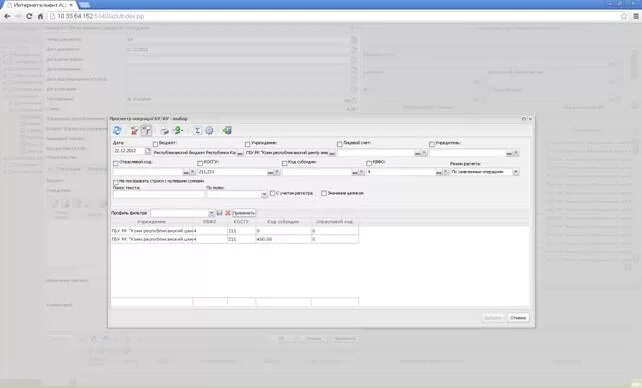
Task: Select the Интернет-клиент browser tab
Action: [x=39, y=5]
